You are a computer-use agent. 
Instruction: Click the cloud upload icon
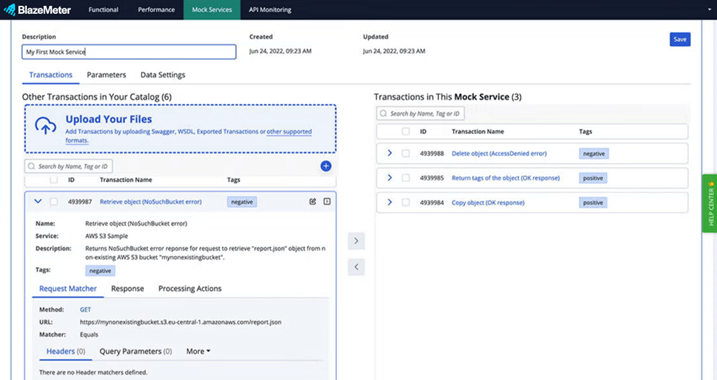tap(46, 125)
